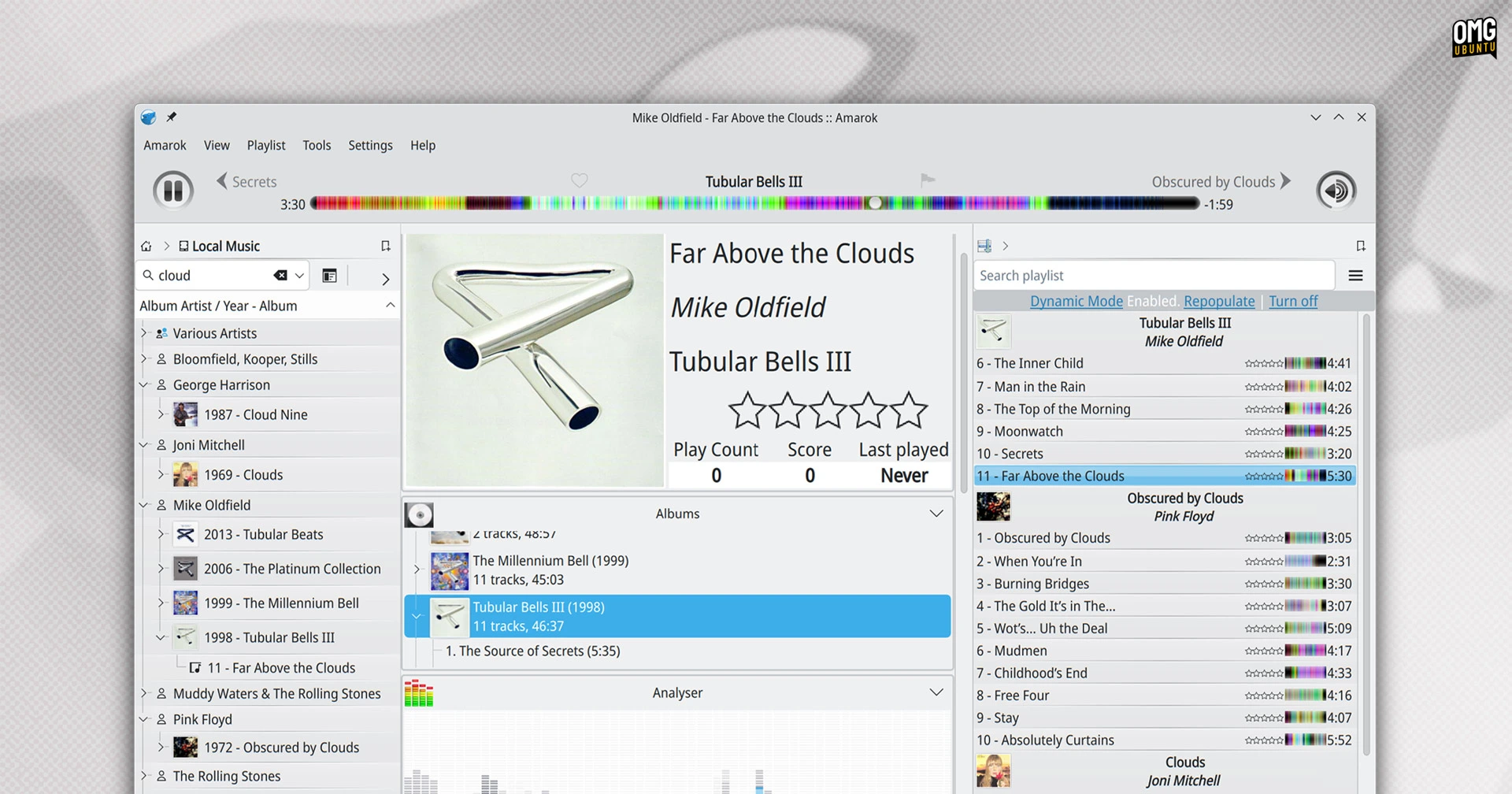
Task: Expand the 1987 - Cloud Nine album
Action: point(161,414)
